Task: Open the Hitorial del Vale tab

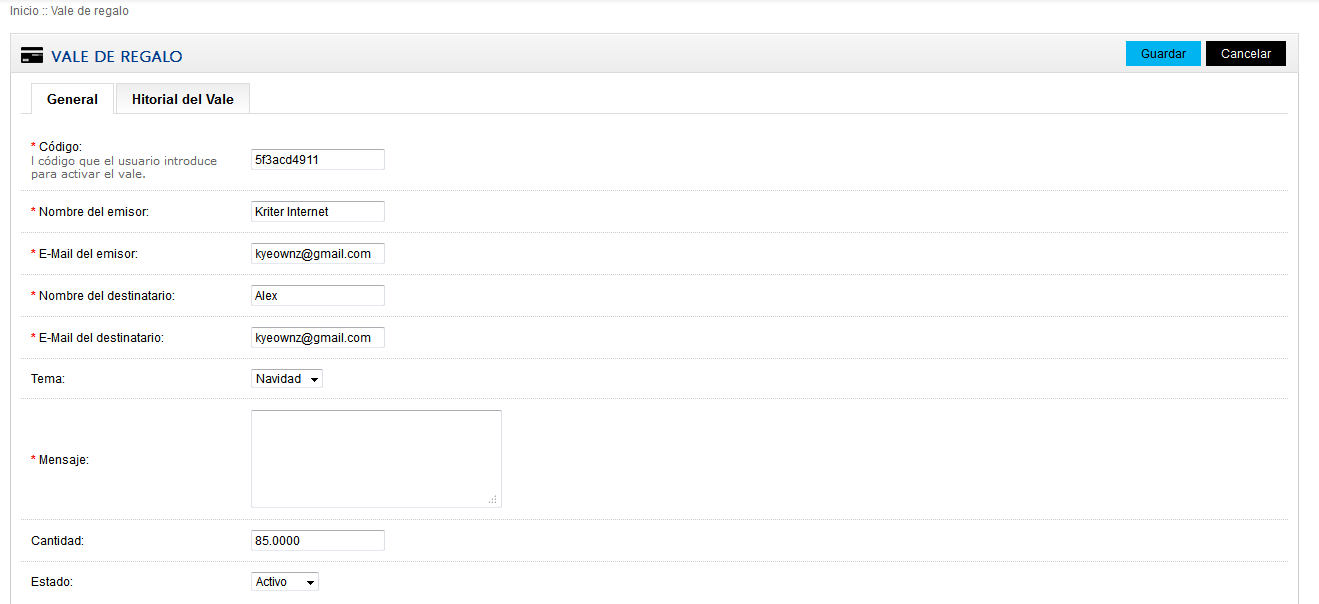Action: (183, 99)
